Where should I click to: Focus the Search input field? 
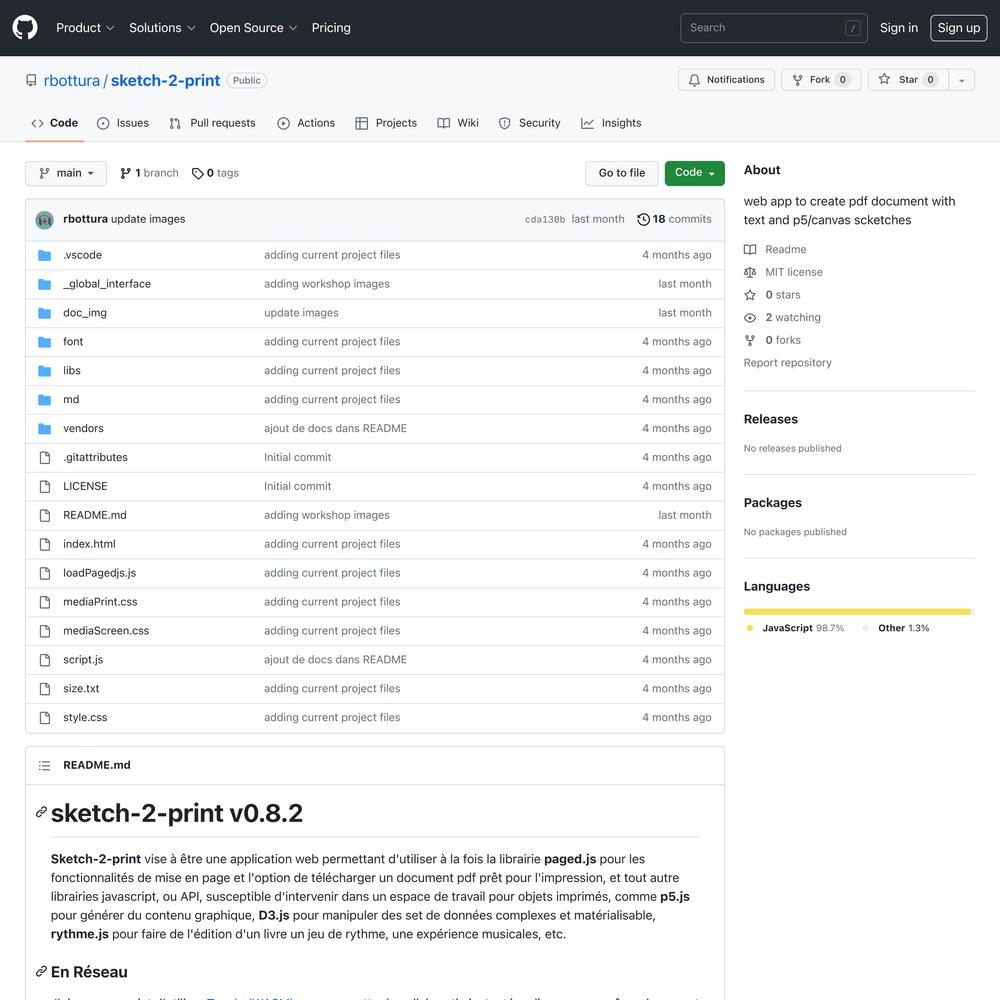tap(774, 28)
